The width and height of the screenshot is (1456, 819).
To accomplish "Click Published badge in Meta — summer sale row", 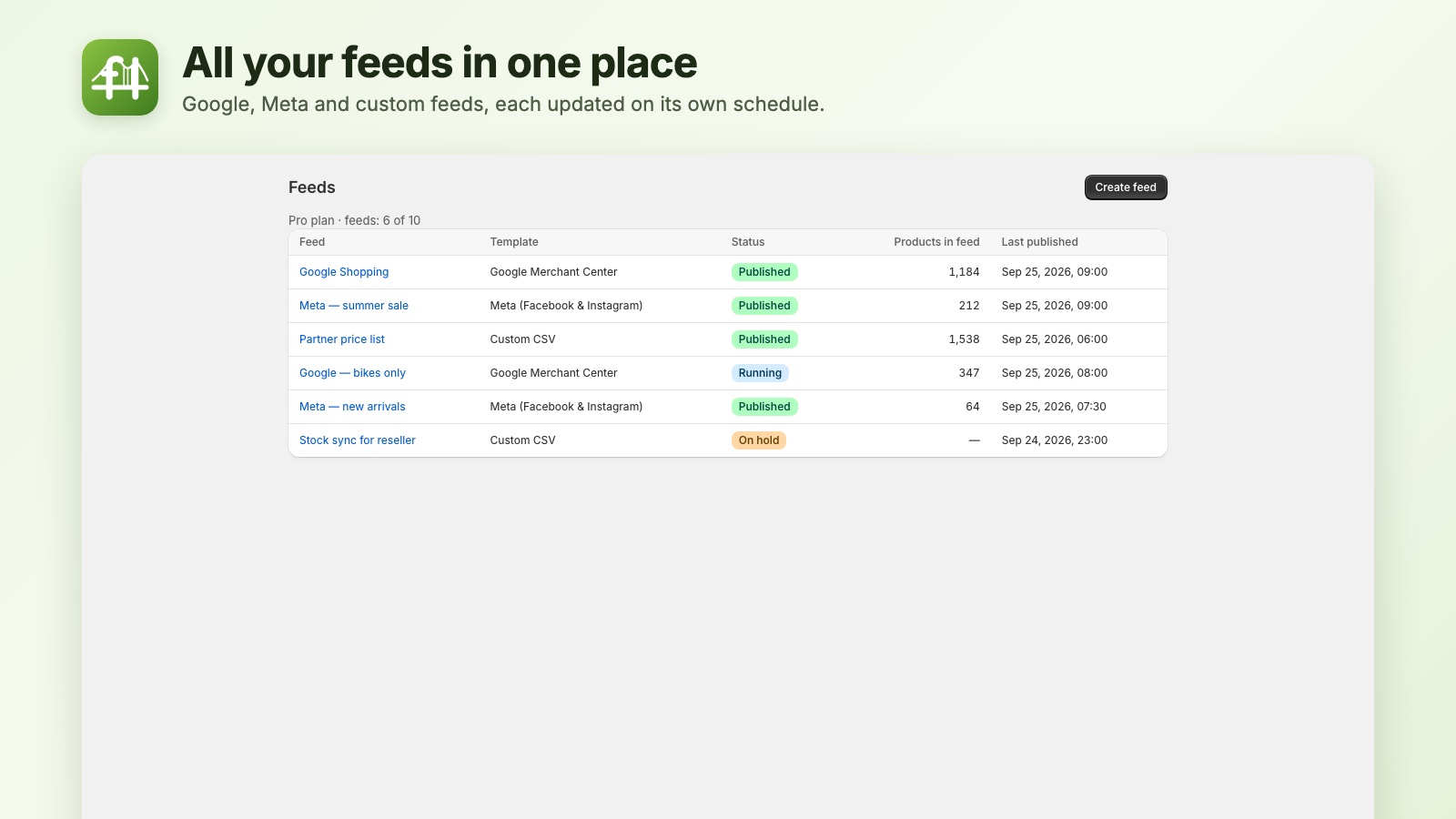I will (x=764, y=306).
